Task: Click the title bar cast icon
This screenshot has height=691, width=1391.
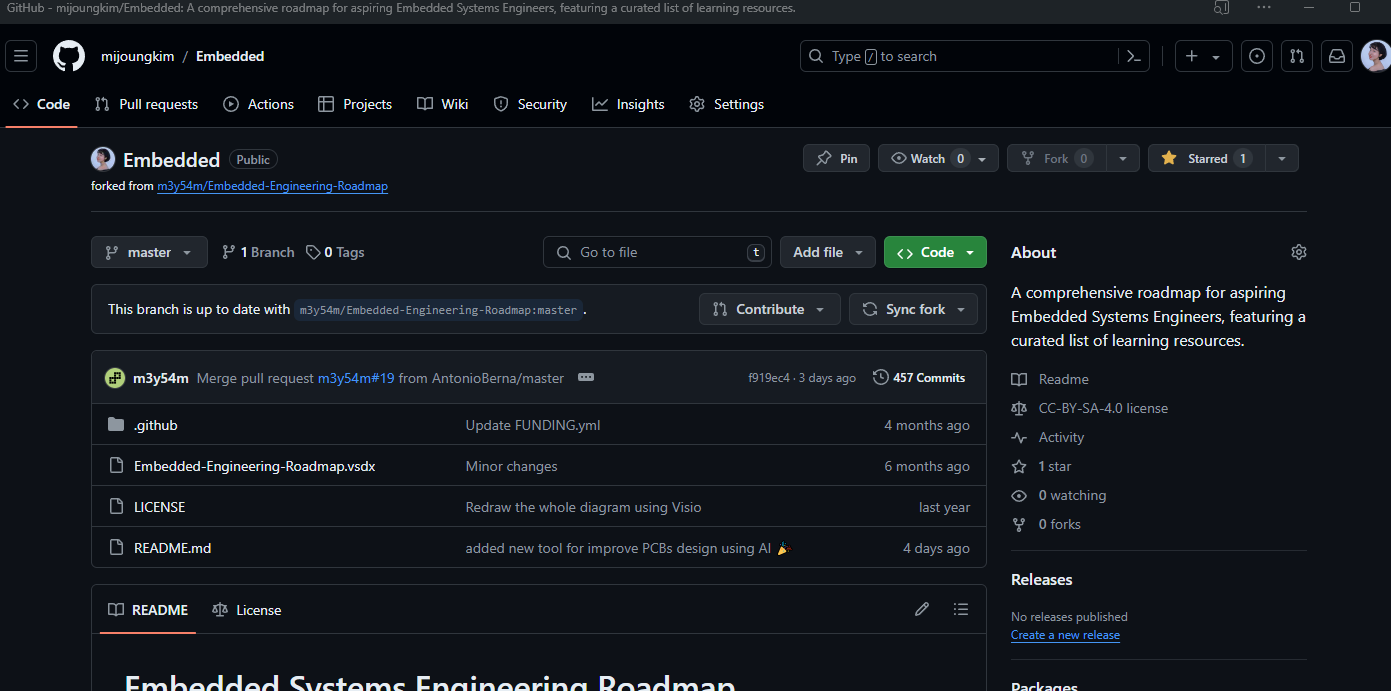Action: click(1221, 8)
